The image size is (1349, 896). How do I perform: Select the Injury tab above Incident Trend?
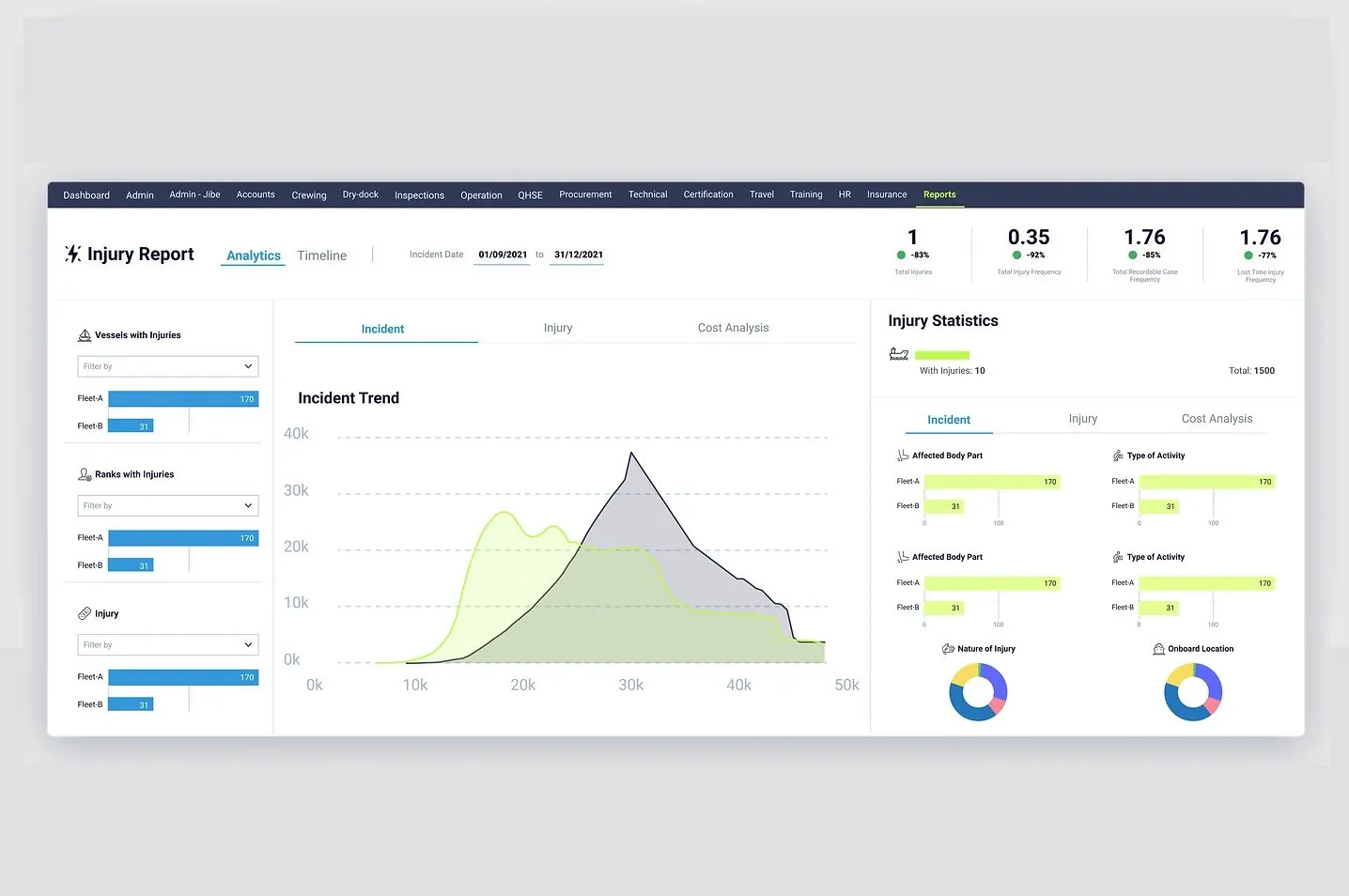pyautogui.click(x=558, y=328)
